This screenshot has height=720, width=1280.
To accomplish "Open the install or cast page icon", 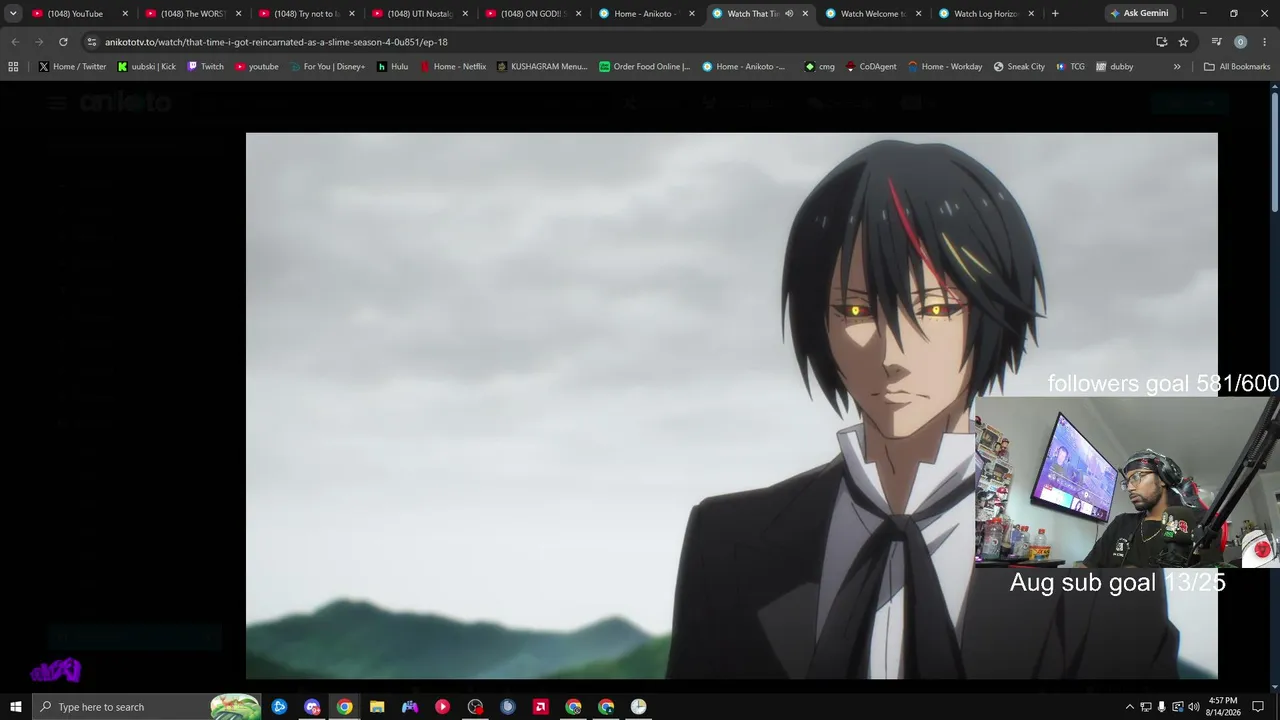I will coord(1161,42).
